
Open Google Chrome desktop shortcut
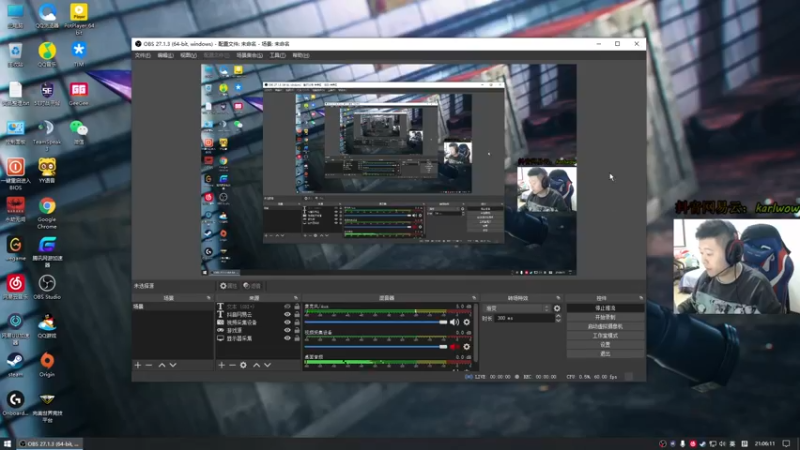47,213
